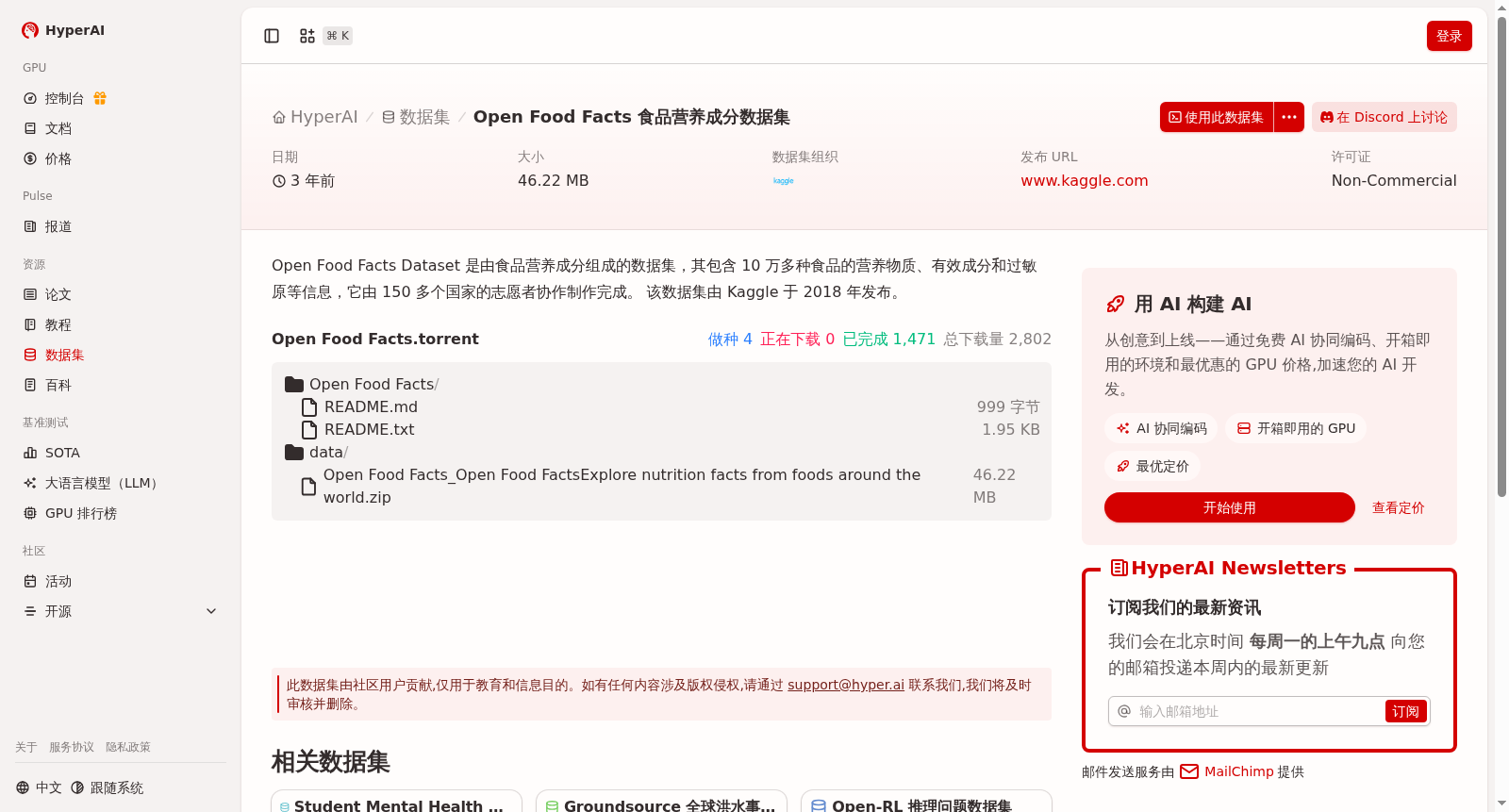Screen dimensions: 1509x812
Task: Click the globe language icon
Action: tap(23, 787)
